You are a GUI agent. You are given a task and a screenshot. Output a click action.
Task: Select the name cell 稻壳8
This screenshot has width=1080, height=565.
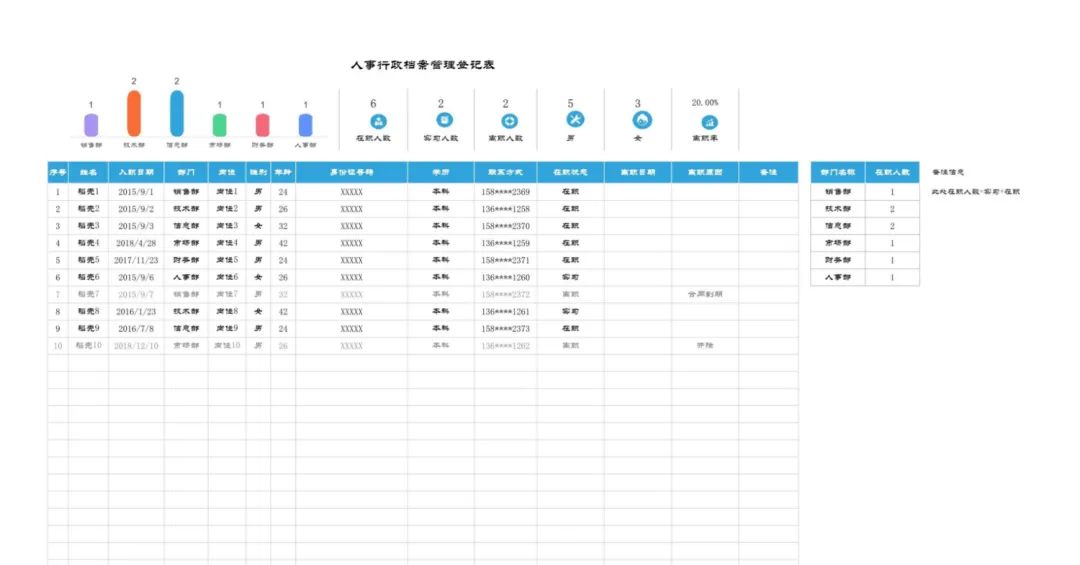(88, 311)
